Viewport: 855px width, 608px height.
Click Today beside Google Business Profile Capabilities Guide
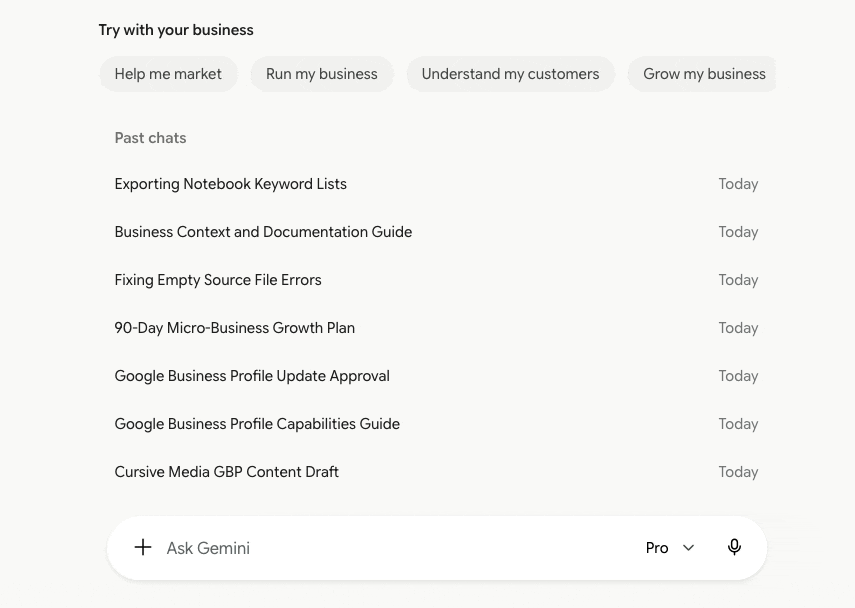[x=738, y=424]
